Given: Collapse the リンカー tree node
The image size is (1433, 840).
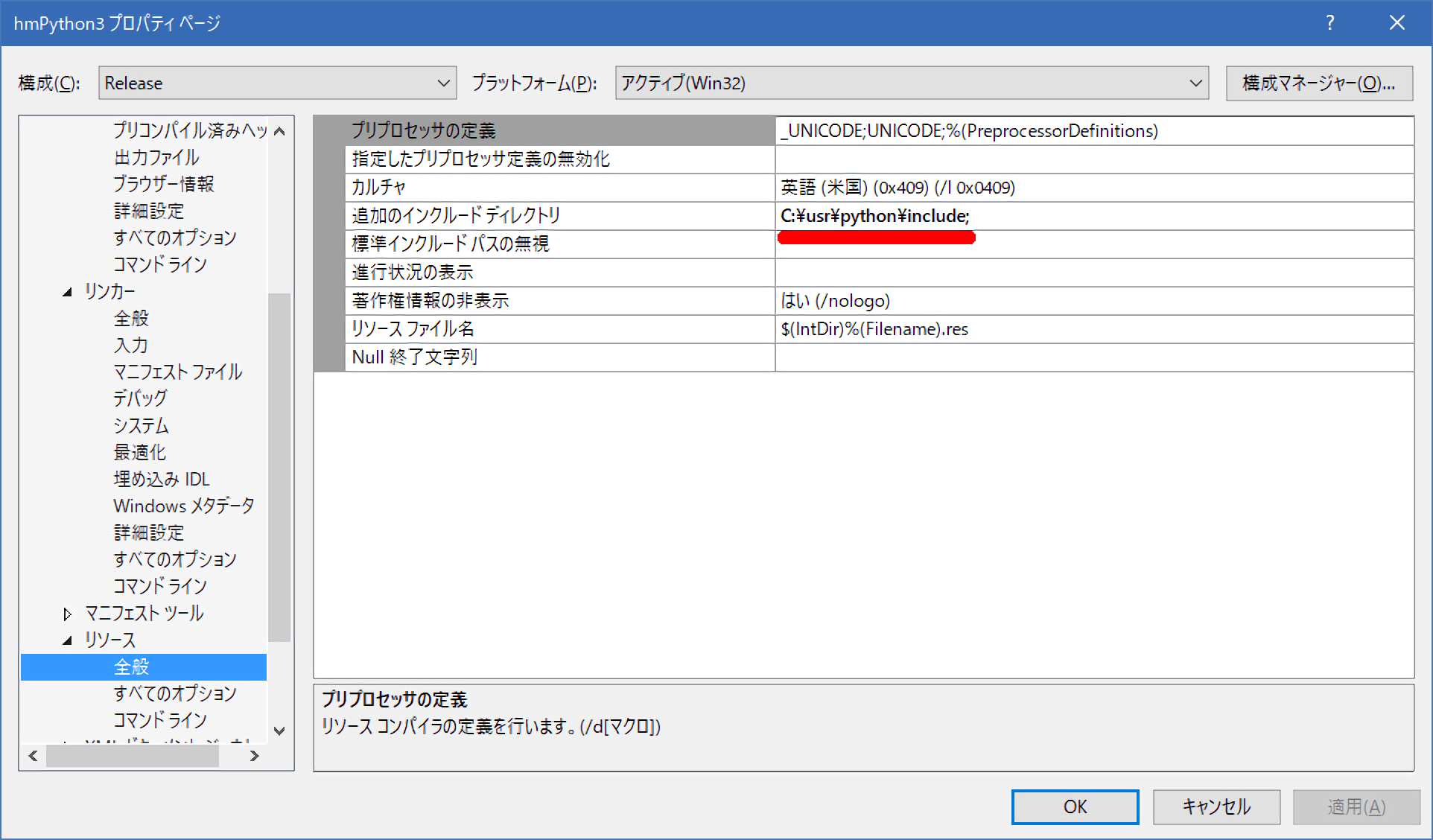Looking at the screenshot, I should (x=68, y=292).
